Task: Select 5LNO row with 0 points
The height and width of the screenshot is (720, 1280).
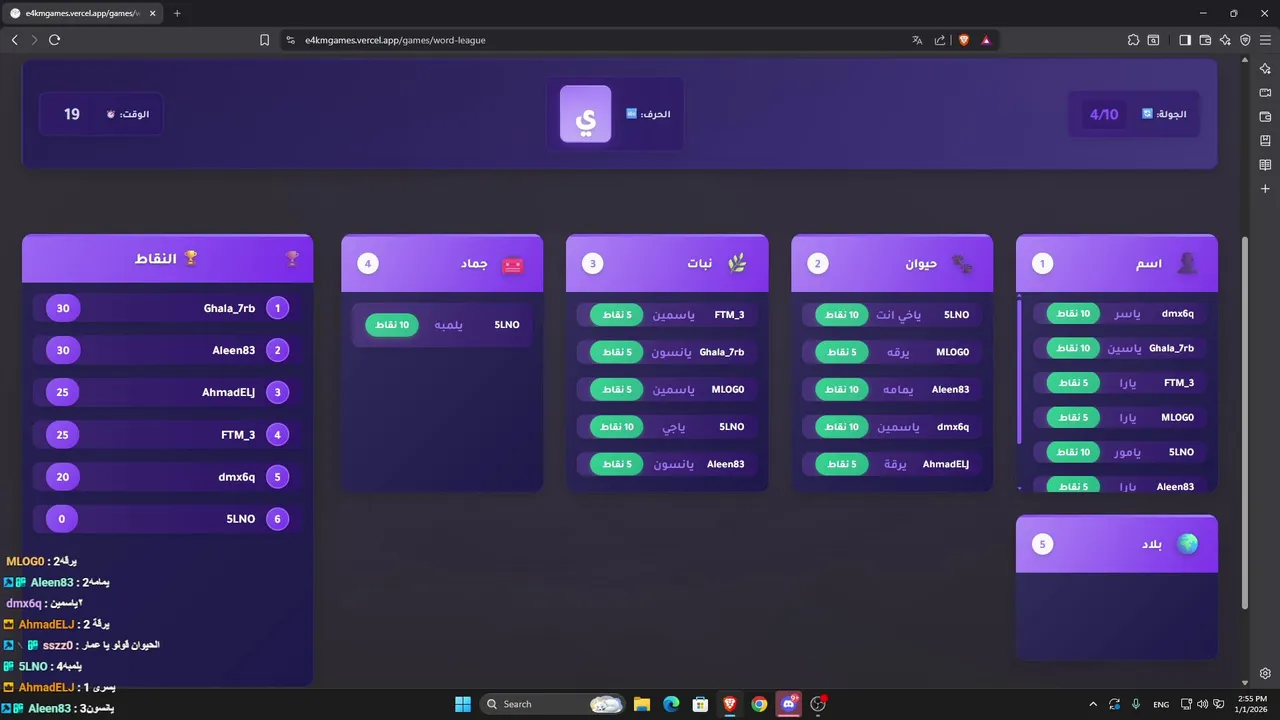Action: coord(167,519)
